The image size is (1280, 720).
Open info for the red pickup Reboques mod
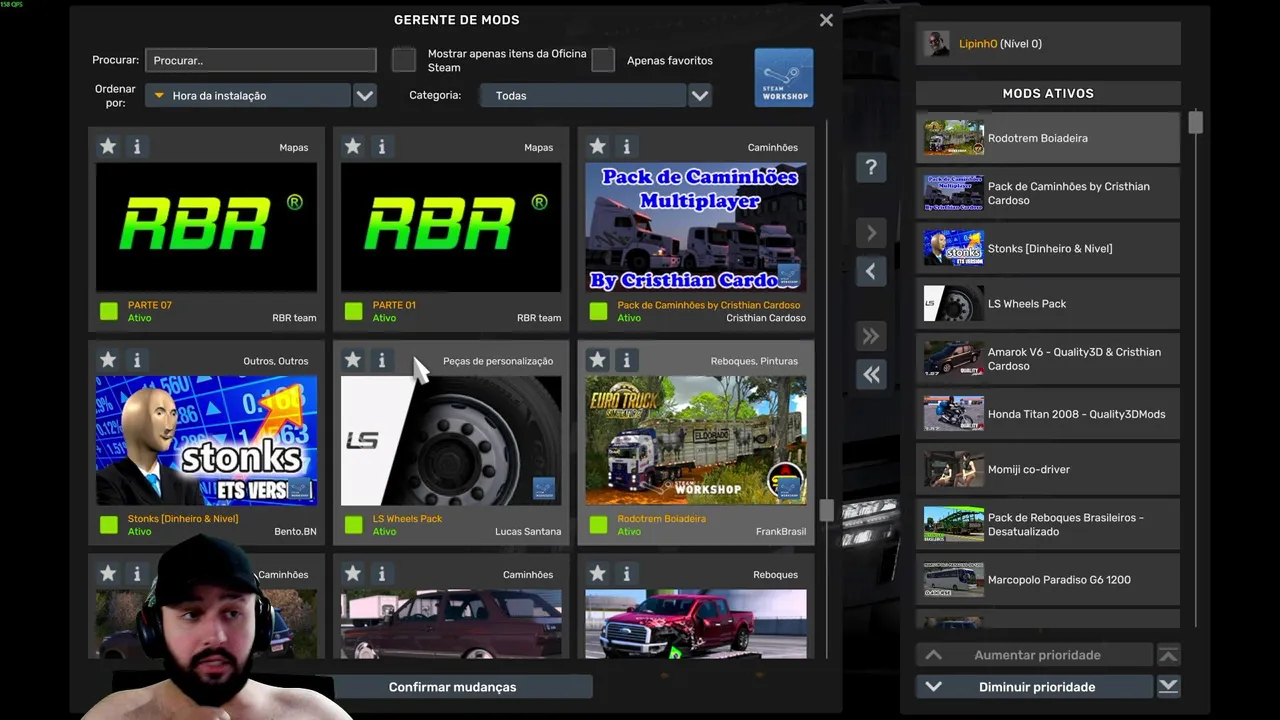pos(626,574)
